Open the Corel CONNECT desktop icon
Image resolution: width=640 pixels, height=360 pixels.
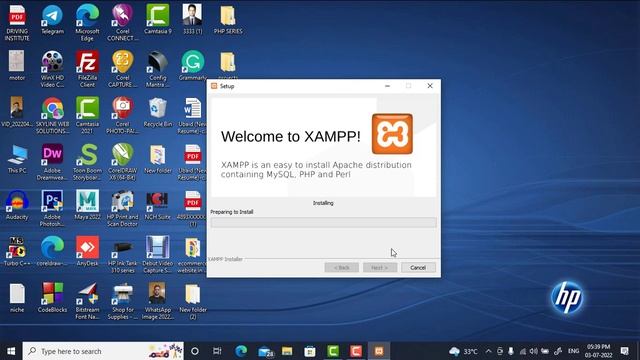(122, 22)
